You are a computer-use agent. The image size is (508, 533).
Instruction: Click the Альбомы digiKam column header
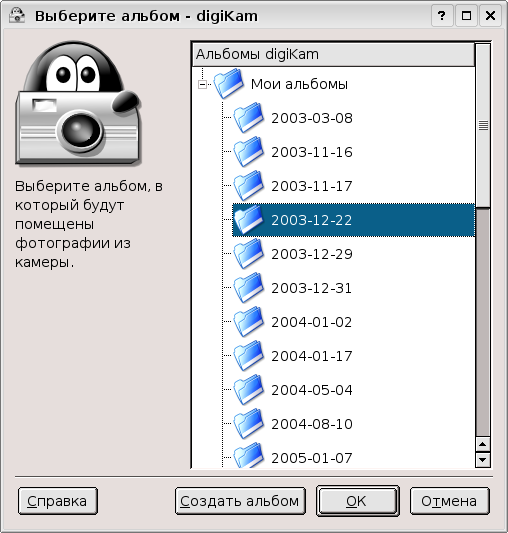point(334,54)
